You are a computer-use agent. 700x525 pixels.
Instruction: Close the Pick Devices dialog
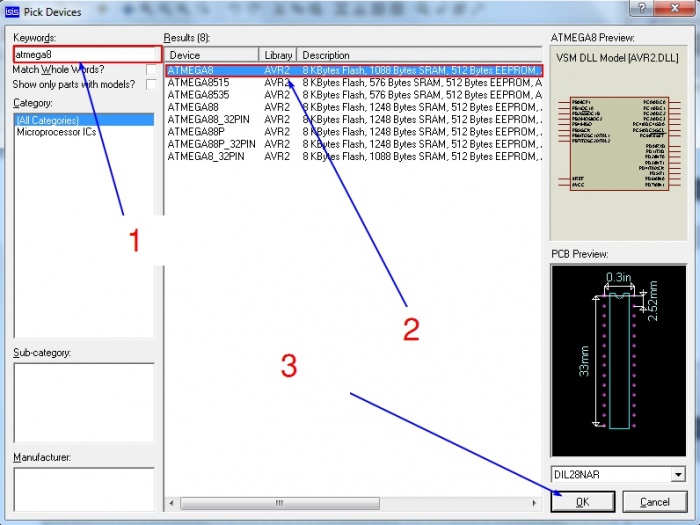coord(676,8)
